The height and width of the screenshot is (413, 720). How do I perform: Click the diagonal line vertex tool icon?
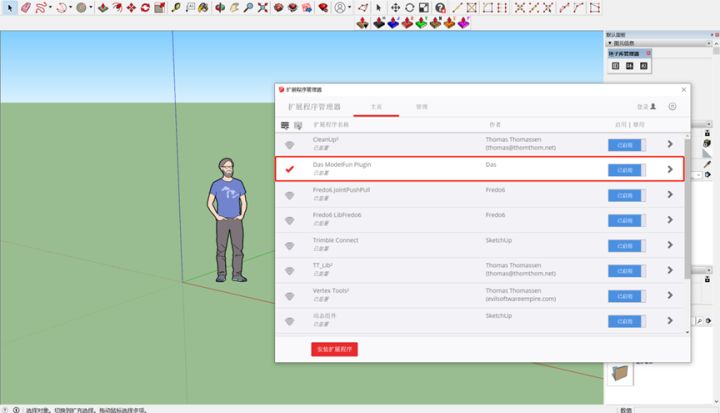(x=457, y=7)
